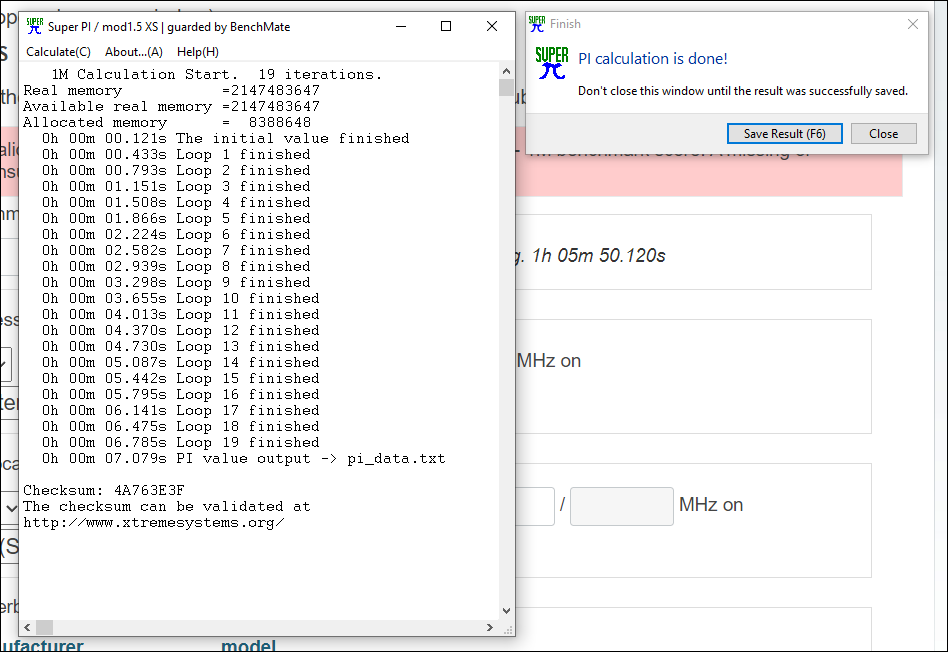Click Save Result (F6) button

click(784, 134)
